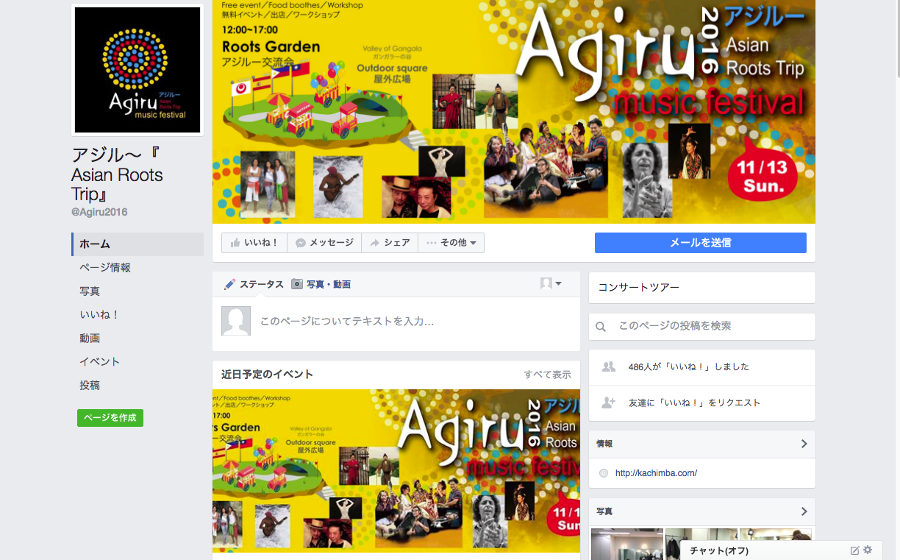The image size is (900, 560).
Task: Expand the 写真 section chevron
Action: [804, 511]
